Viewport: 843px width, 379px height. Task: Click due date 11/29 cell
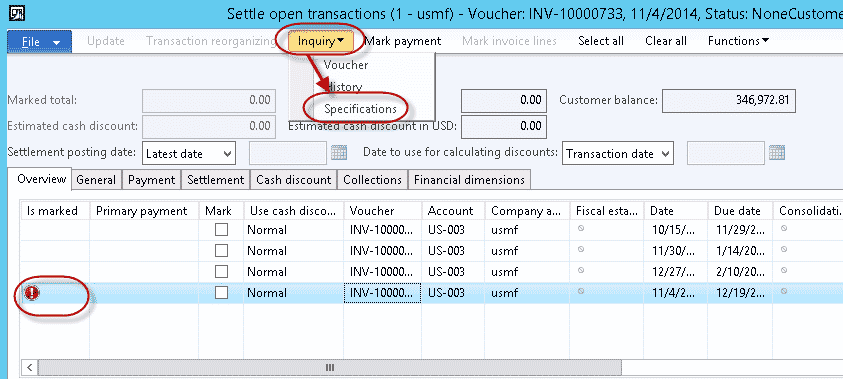click(741, 230)
